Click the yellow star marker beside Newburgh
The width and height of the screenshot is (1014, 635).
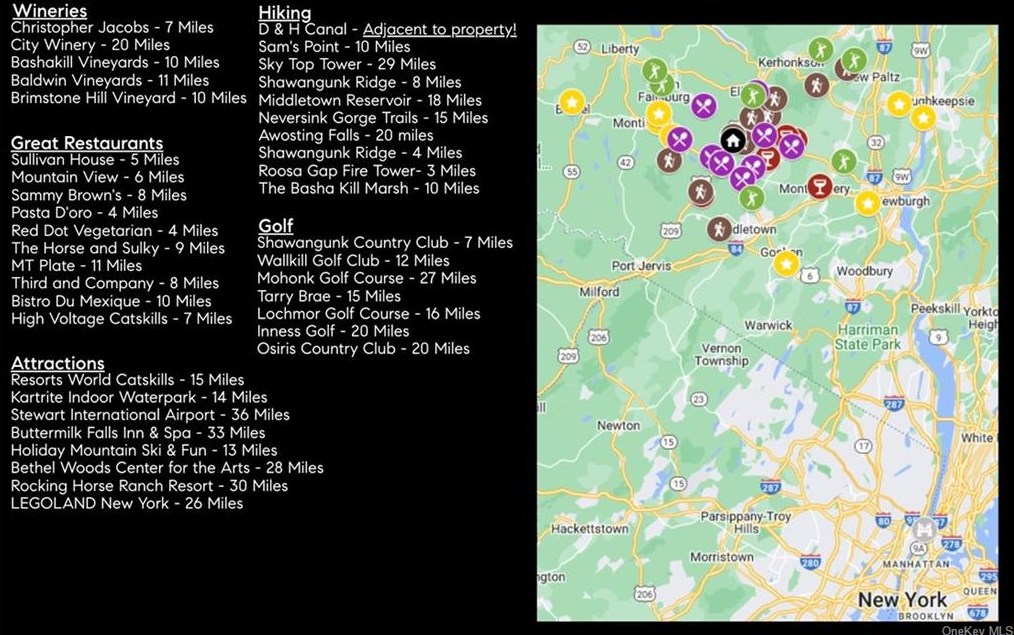point(867,203)
